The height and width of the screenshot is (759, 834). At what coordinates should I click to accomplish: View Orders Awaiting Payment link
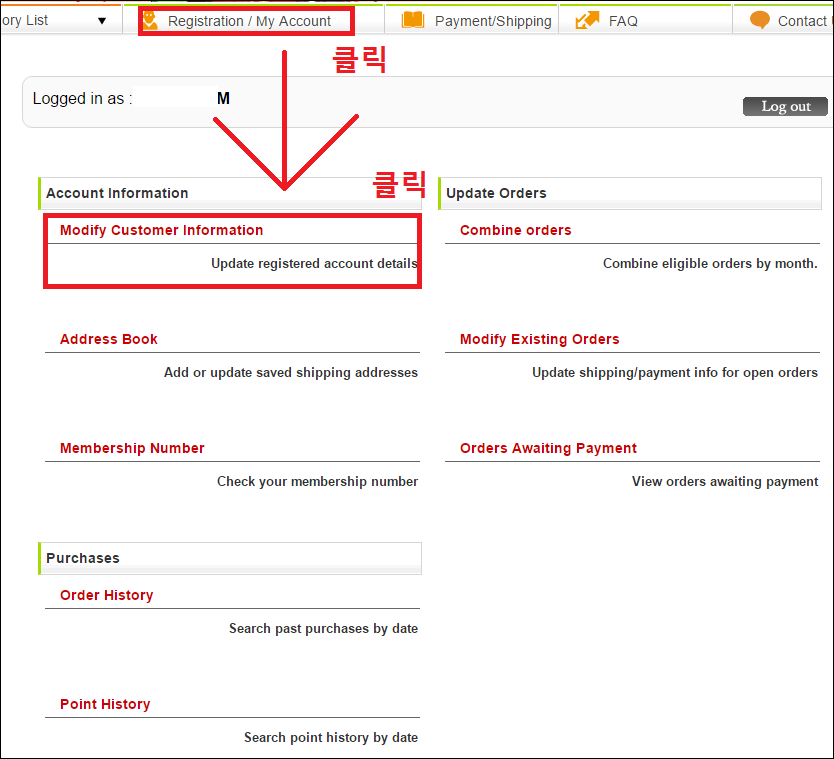click(x=548, y=448)
